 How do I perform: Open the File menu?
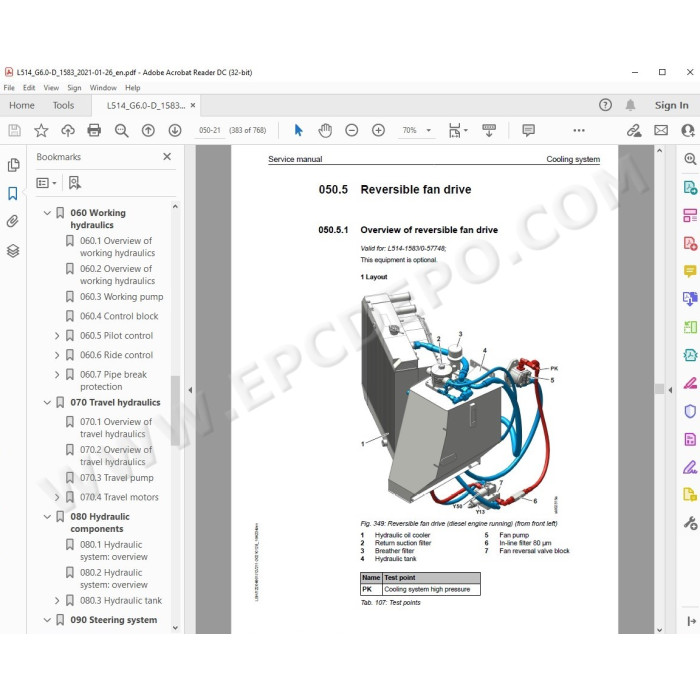9,88
